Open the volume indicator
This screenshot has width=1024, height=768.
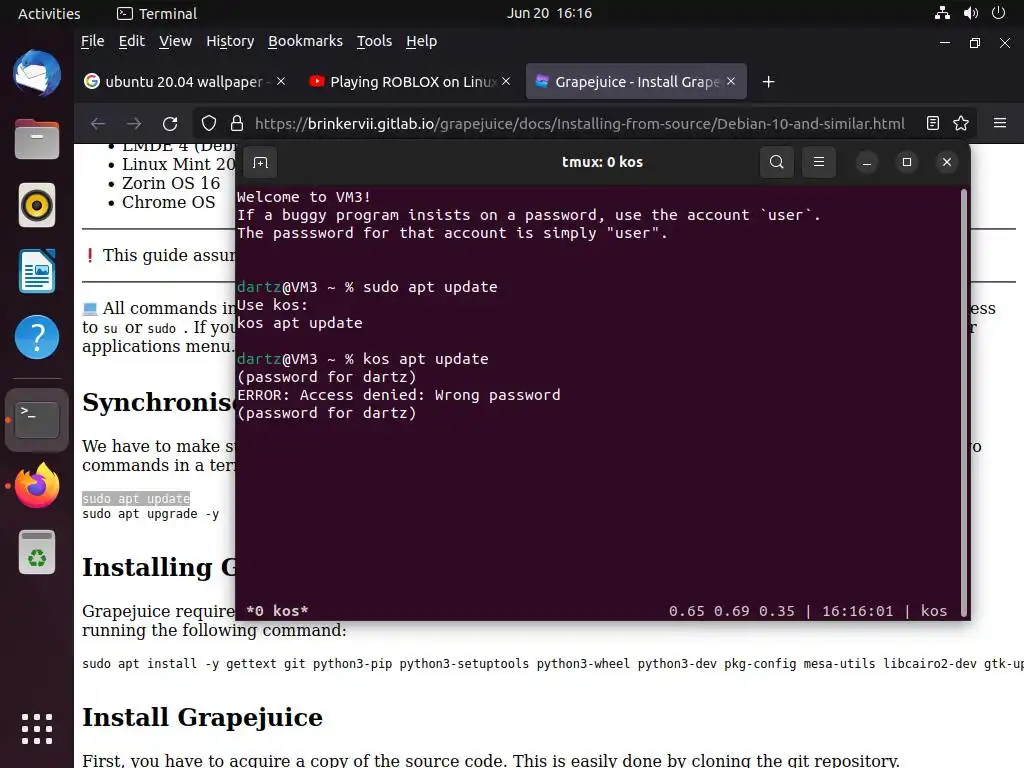(970, 13)
